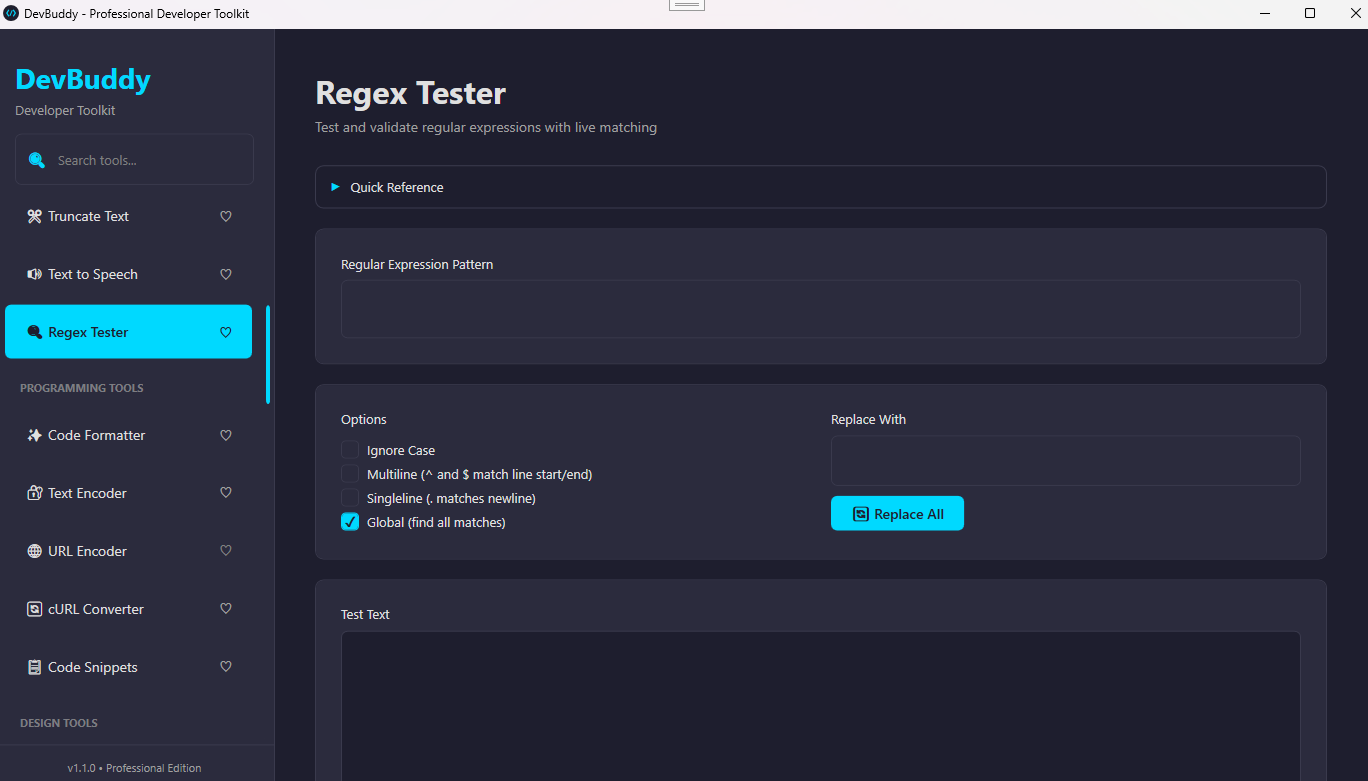This screenshot has width=1368, height=781.
Task: Click inside the Replace With field
Action: pyautogui.click(x=1063, y=460)
